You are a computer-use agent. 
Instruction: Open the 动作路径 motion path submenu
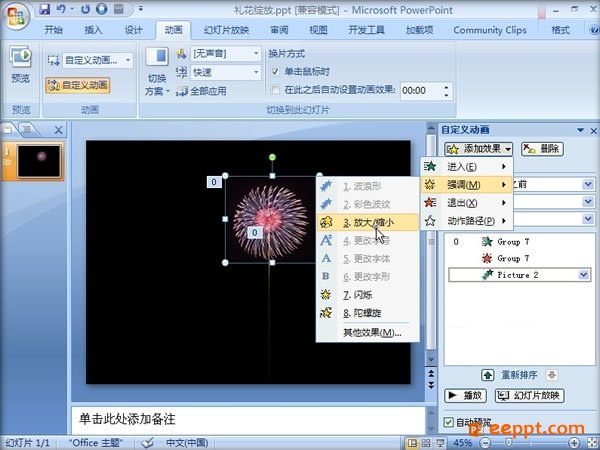[x=466, y=221]
